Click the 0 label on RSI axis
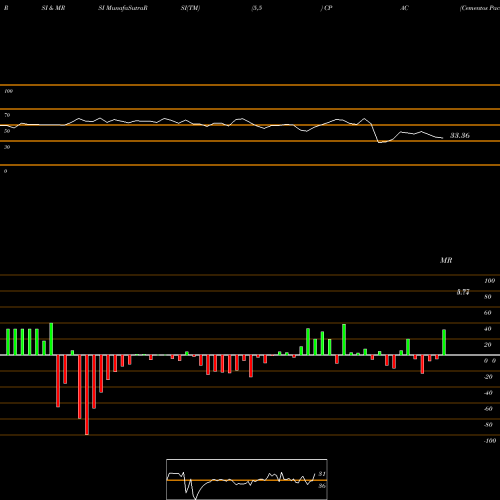 pos(6,171)
